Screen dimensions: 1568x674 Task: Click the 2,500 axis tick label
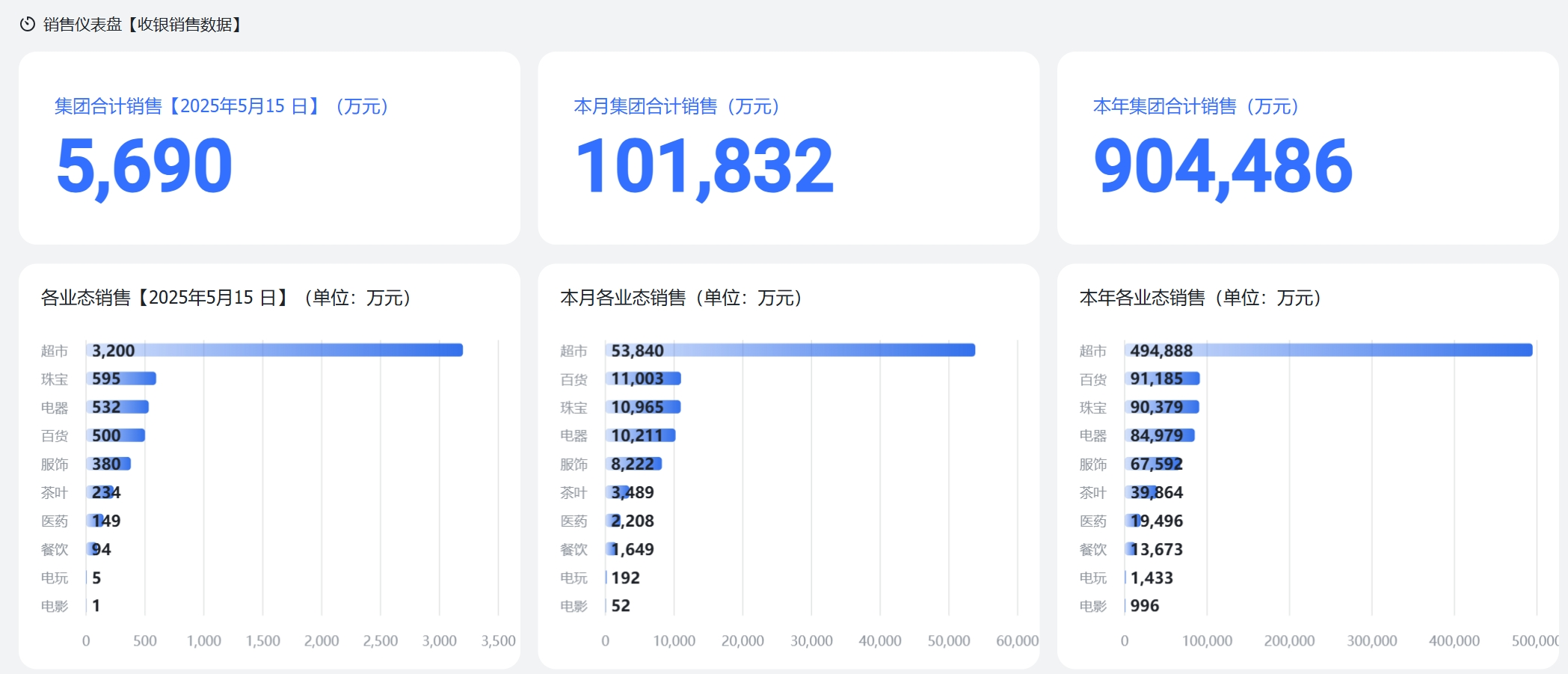pyautogui.click(x=381, y=641)
